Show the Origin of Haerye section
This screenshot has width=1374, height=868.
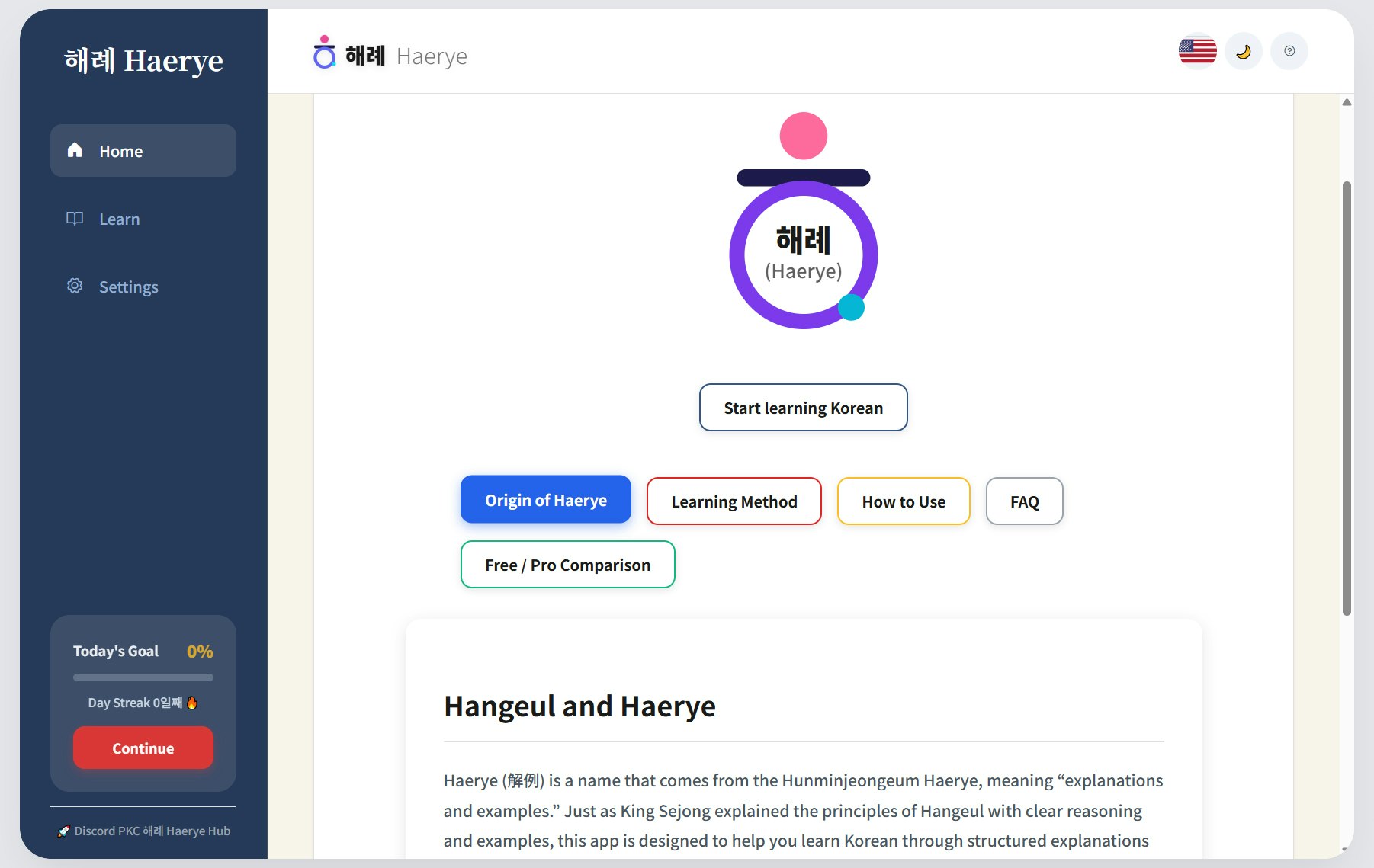coord(544,500)
